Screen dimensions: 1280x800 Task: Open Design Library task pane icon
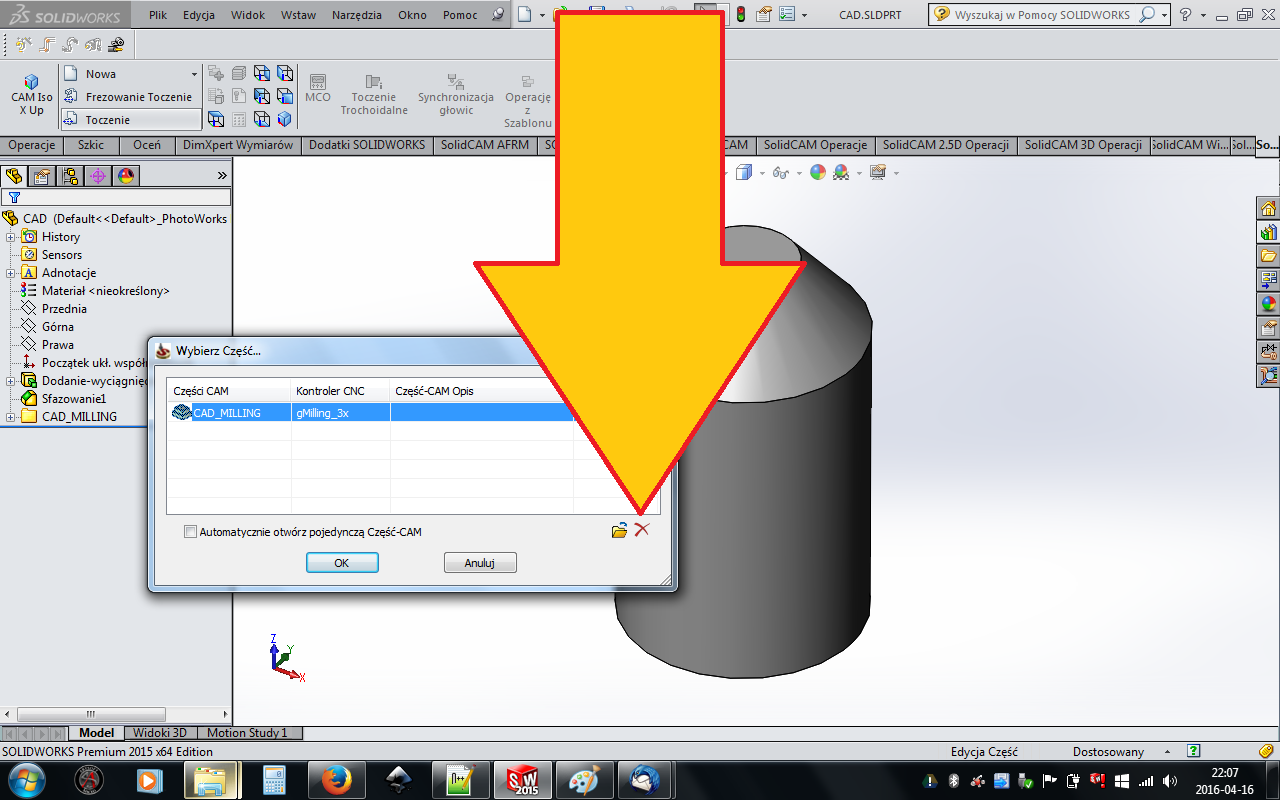pyautogui.click(x=1269, y=232)
